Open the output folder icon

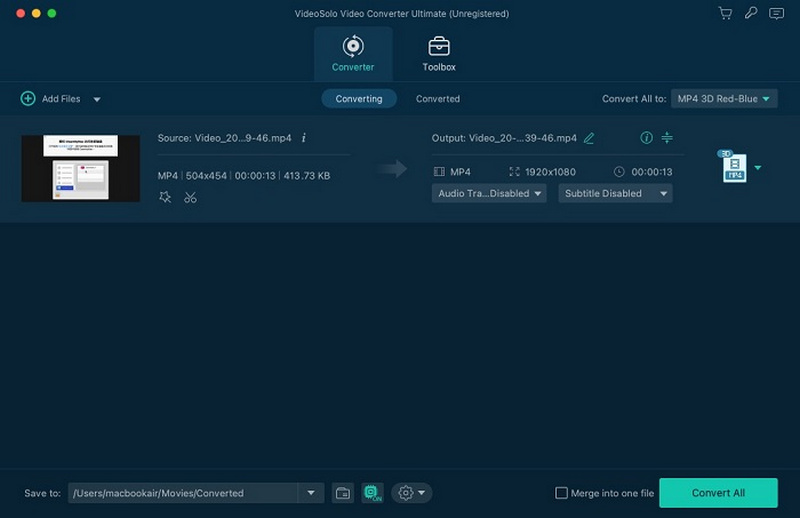tap(343, 493)
